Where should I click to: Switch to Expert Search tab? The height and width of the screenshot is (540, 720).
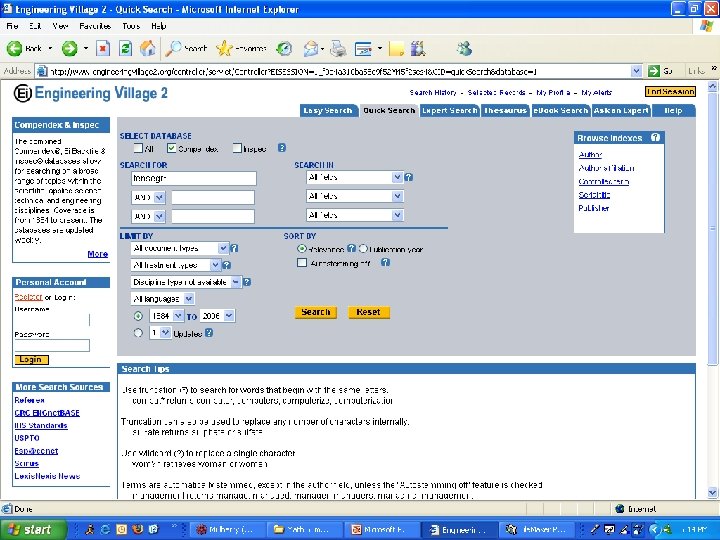pos(450,111)
